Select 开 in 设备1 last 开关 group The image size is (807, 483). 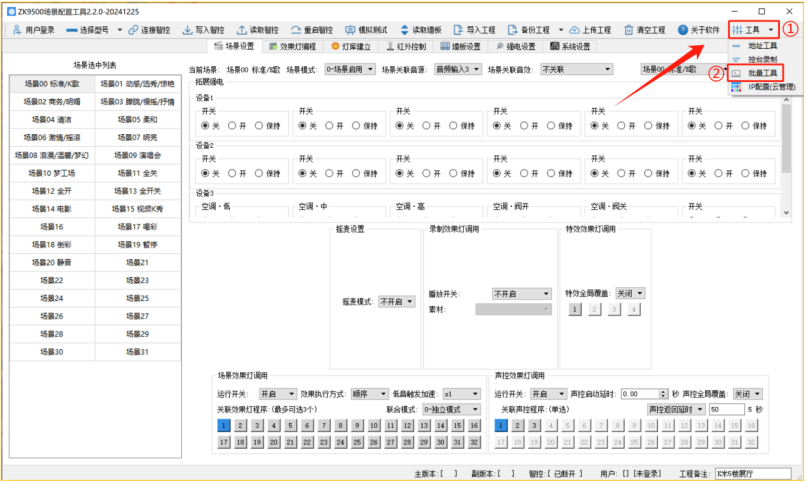coord(724,126)
